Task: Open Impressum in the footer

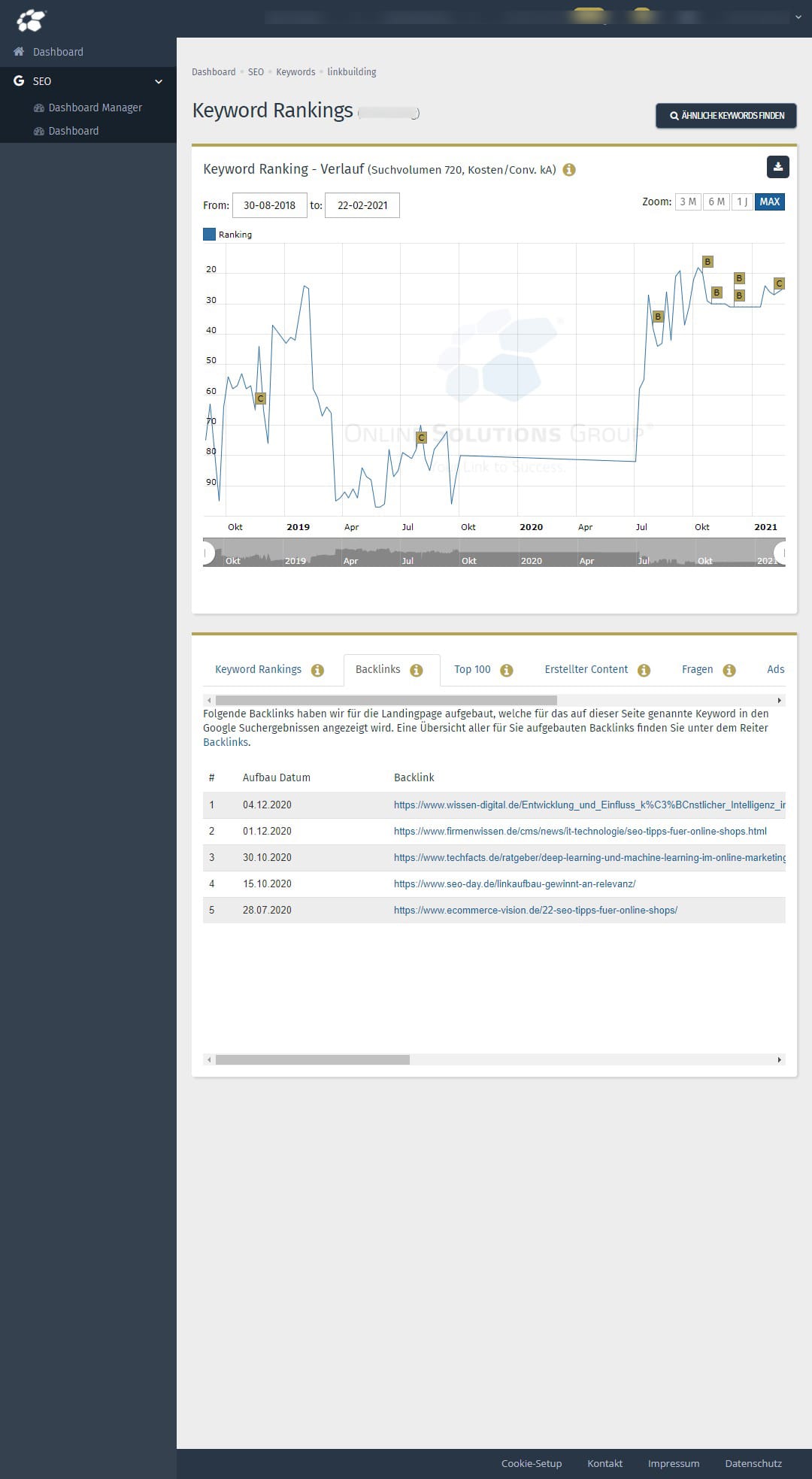Action: coord(674,1464)
